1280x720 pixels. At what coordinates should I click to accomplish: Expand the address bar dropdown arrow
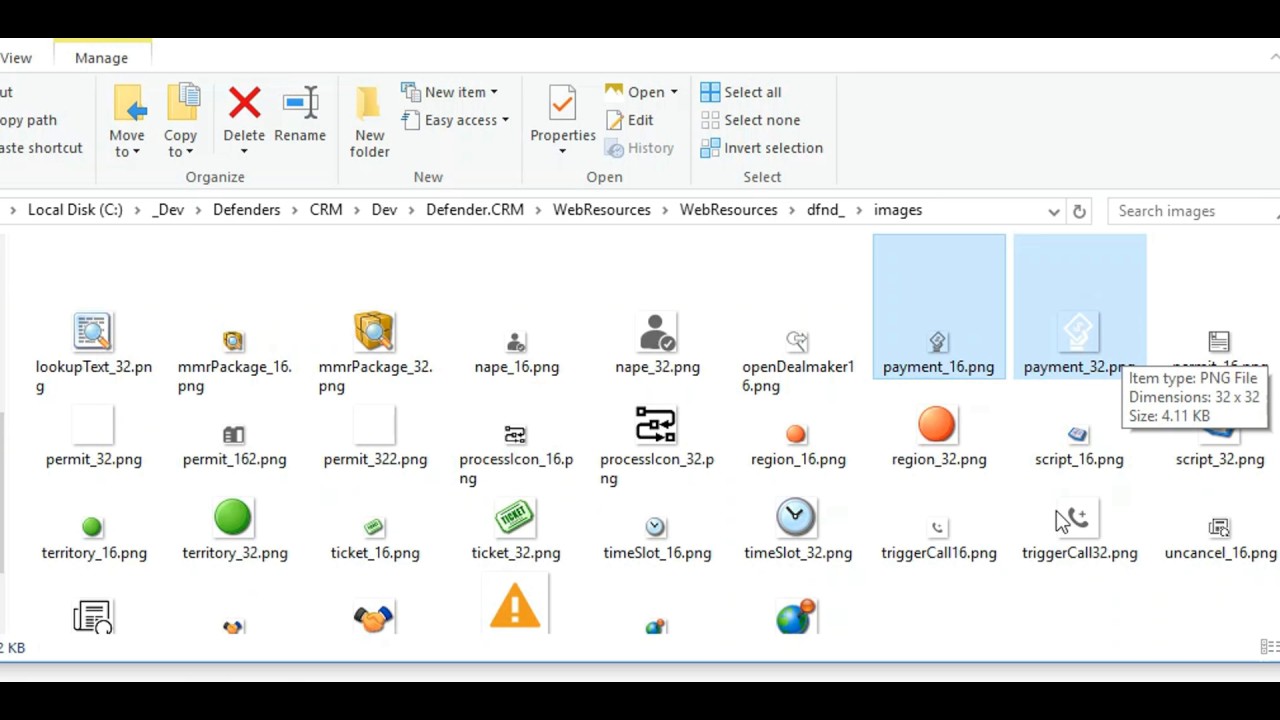tap(1053, 210)
